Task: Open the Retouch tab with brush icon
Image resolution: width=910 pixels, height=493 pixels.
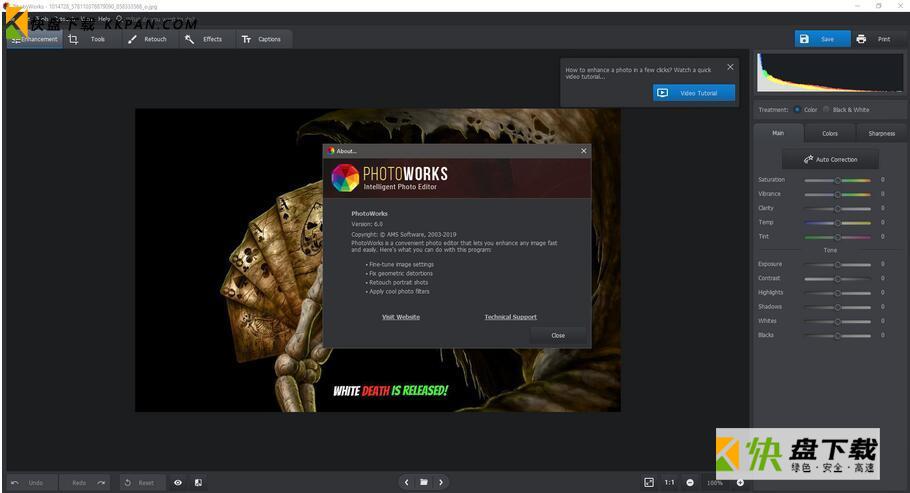Action: tap(148, 39)
